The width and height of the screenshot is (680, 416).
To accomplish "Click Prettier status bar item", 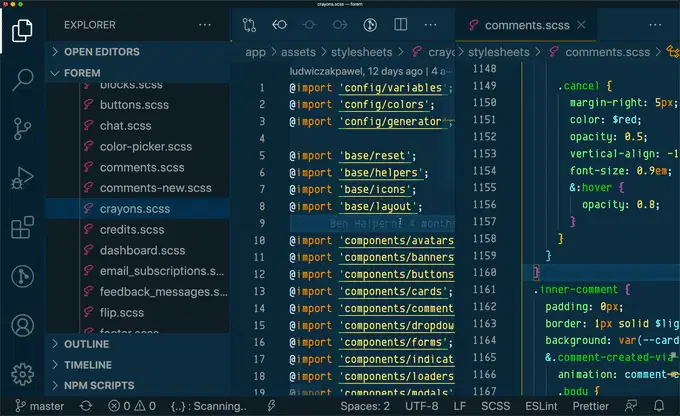I will click(590, 406).
